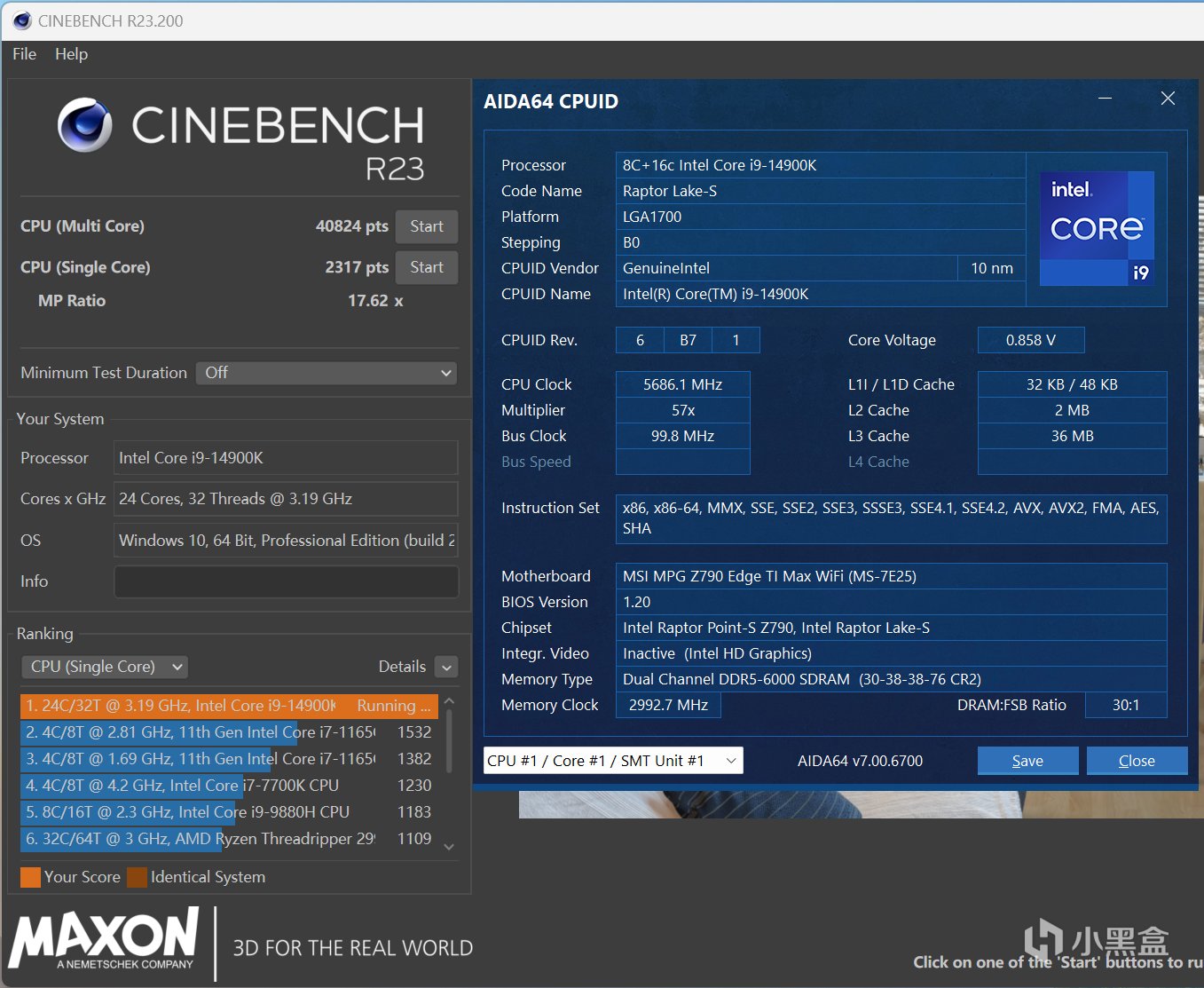Minimize the AIDA64 CPUID window

point(1105,99)
